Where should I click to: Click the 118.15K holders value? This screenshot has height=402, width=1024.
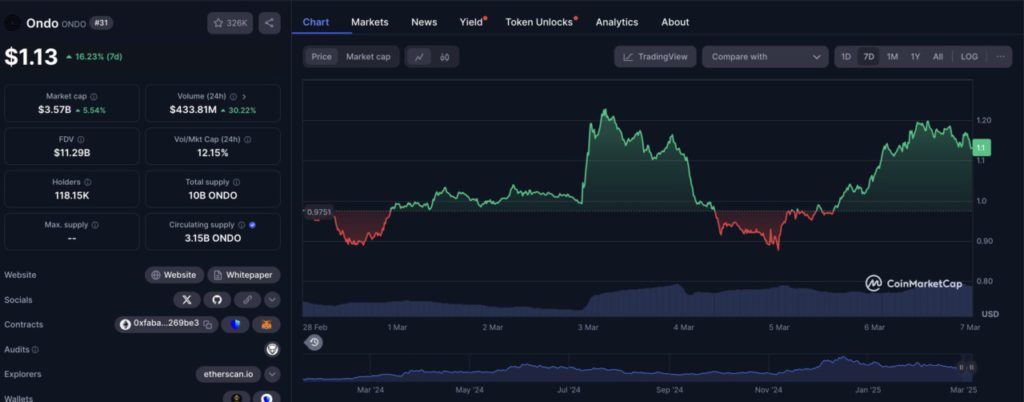(x=72, y=195)
